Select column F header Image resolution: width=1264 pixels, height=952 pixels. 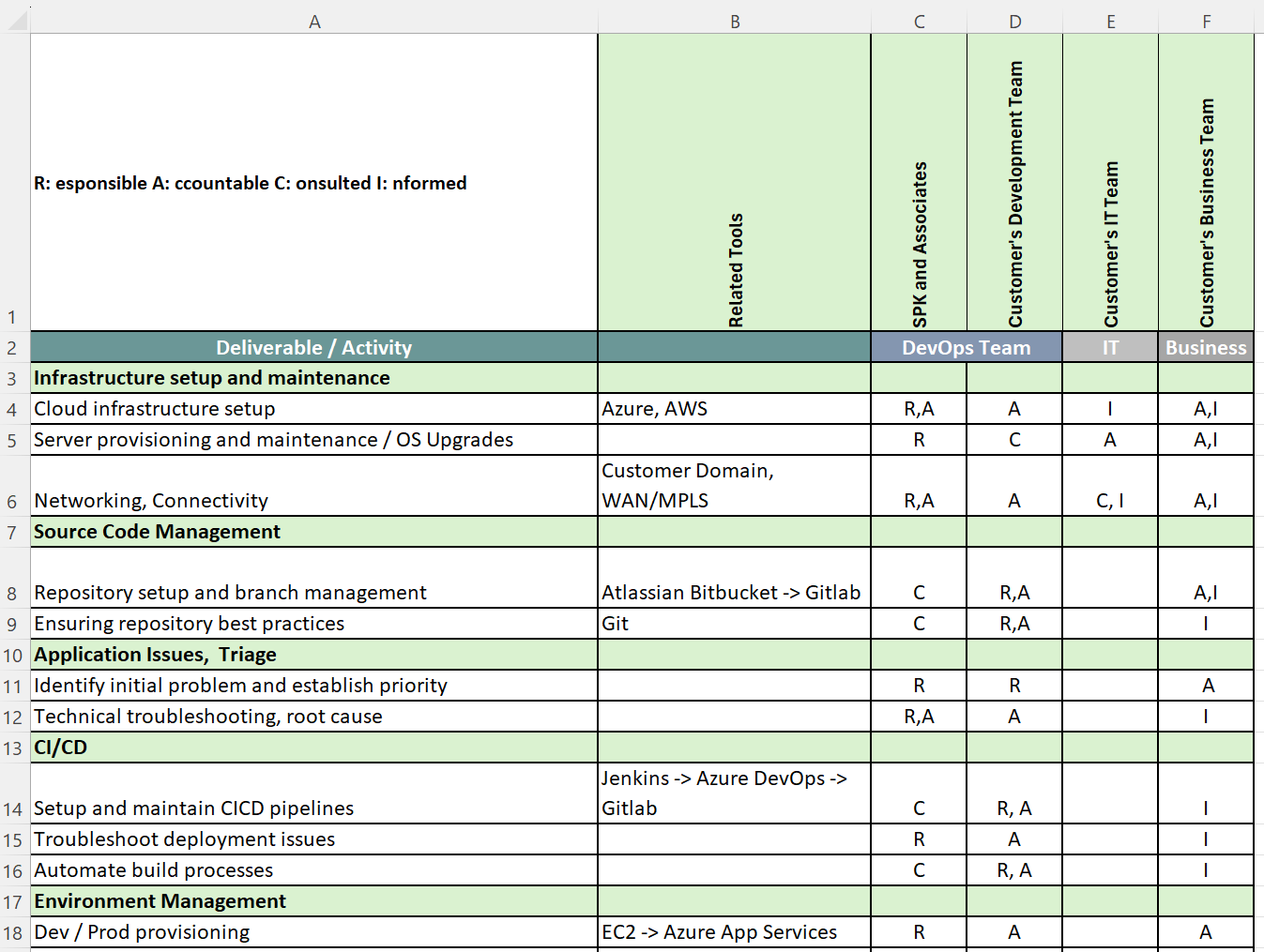tap(1206, 21)
